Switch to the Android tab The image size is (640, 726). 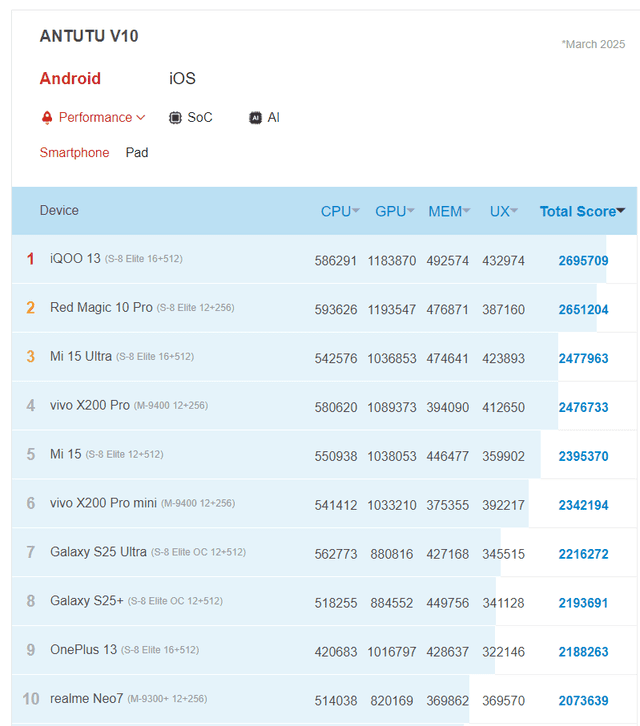70,78
